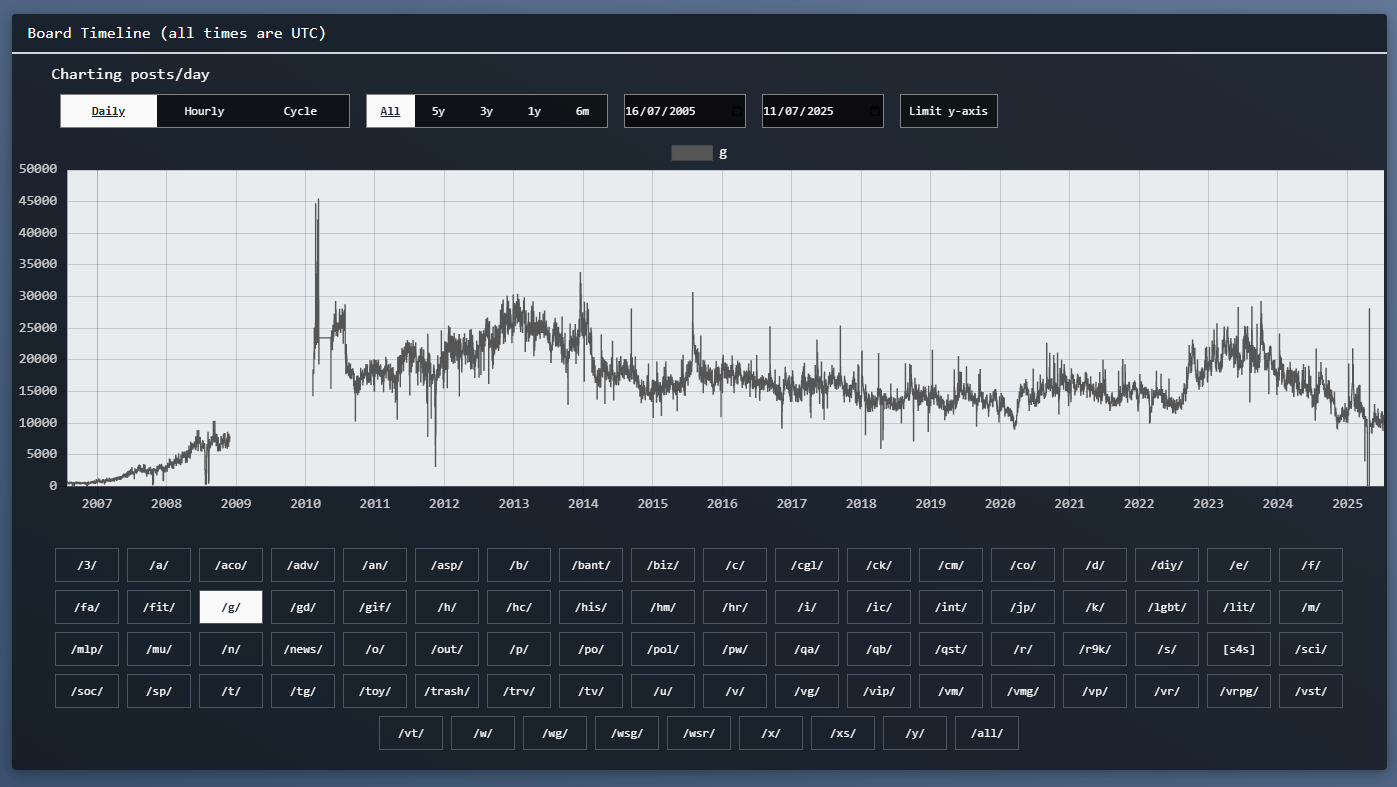Select the /vt/ board
Screen dimensions: 1397x787
coord(411,733)
